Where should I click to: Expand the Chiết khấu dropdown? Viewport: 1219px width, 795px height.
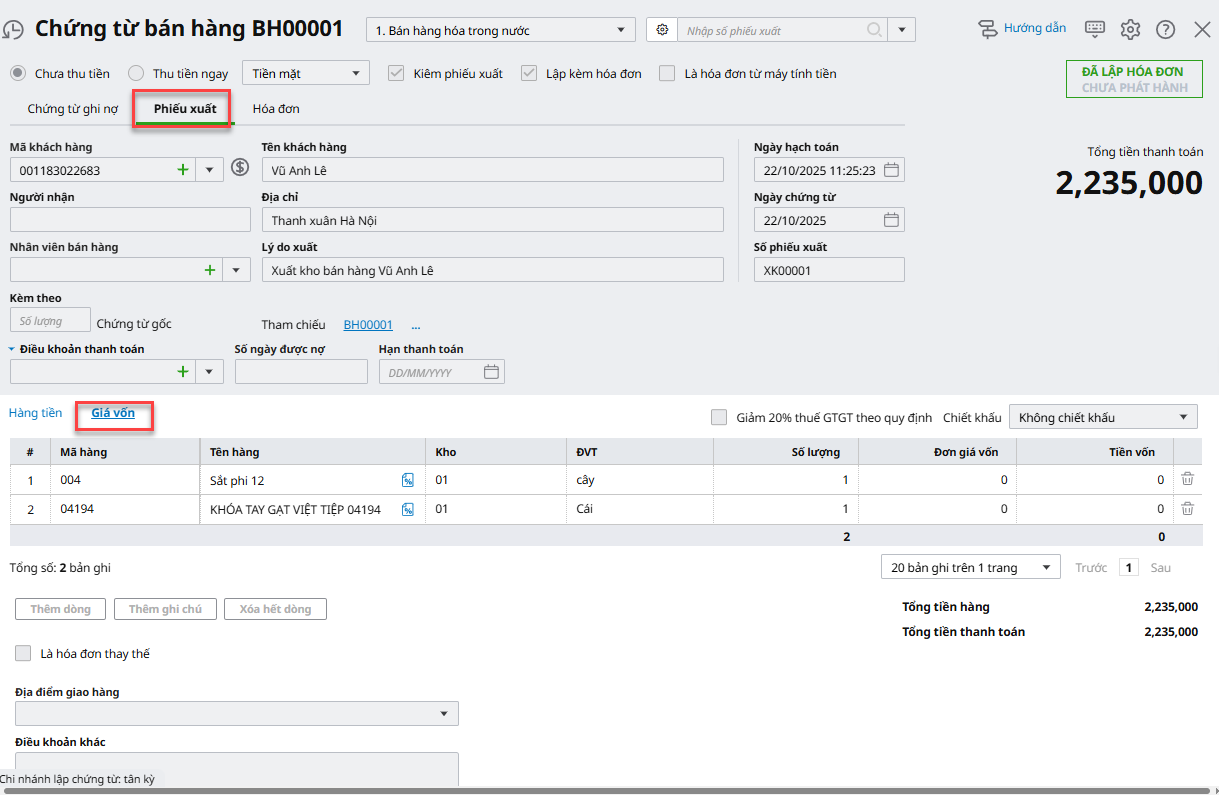coord(1102,417)
